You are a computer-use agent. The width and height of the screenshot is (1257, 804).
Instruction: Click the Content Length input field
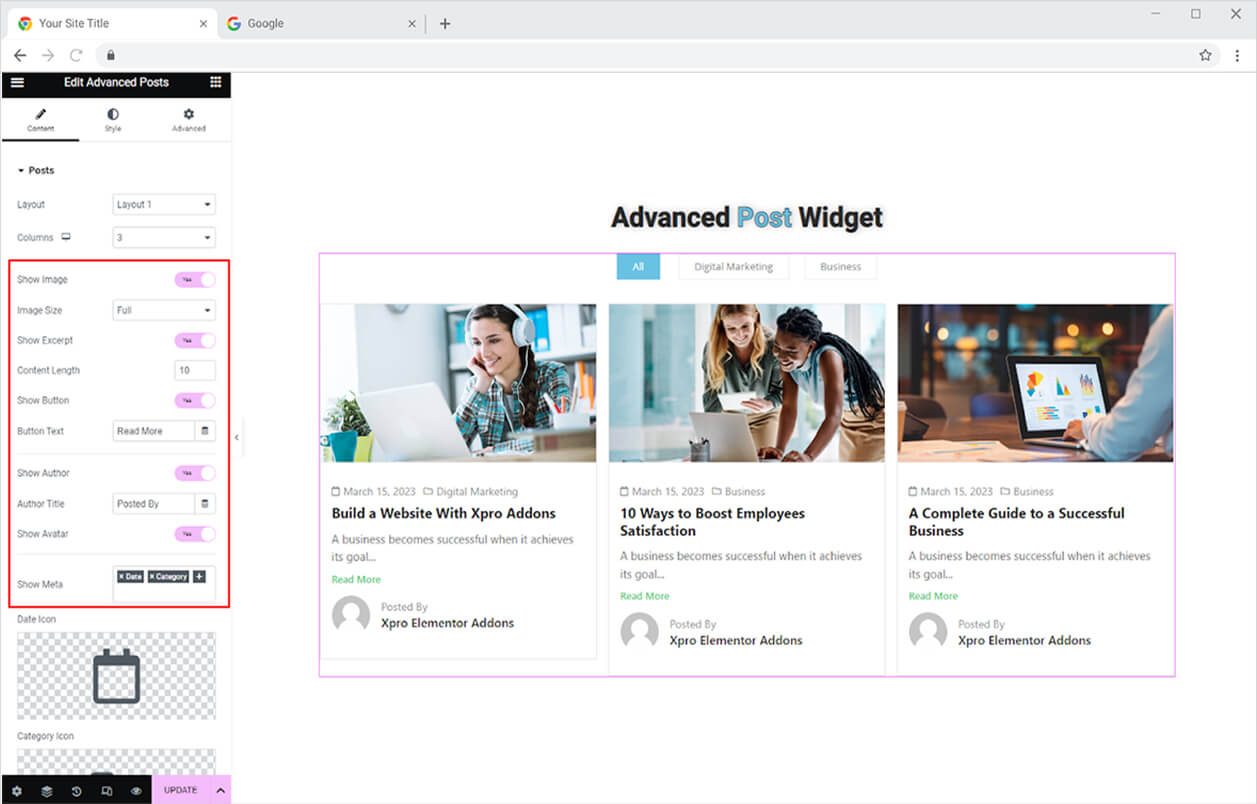click(195, 370)
